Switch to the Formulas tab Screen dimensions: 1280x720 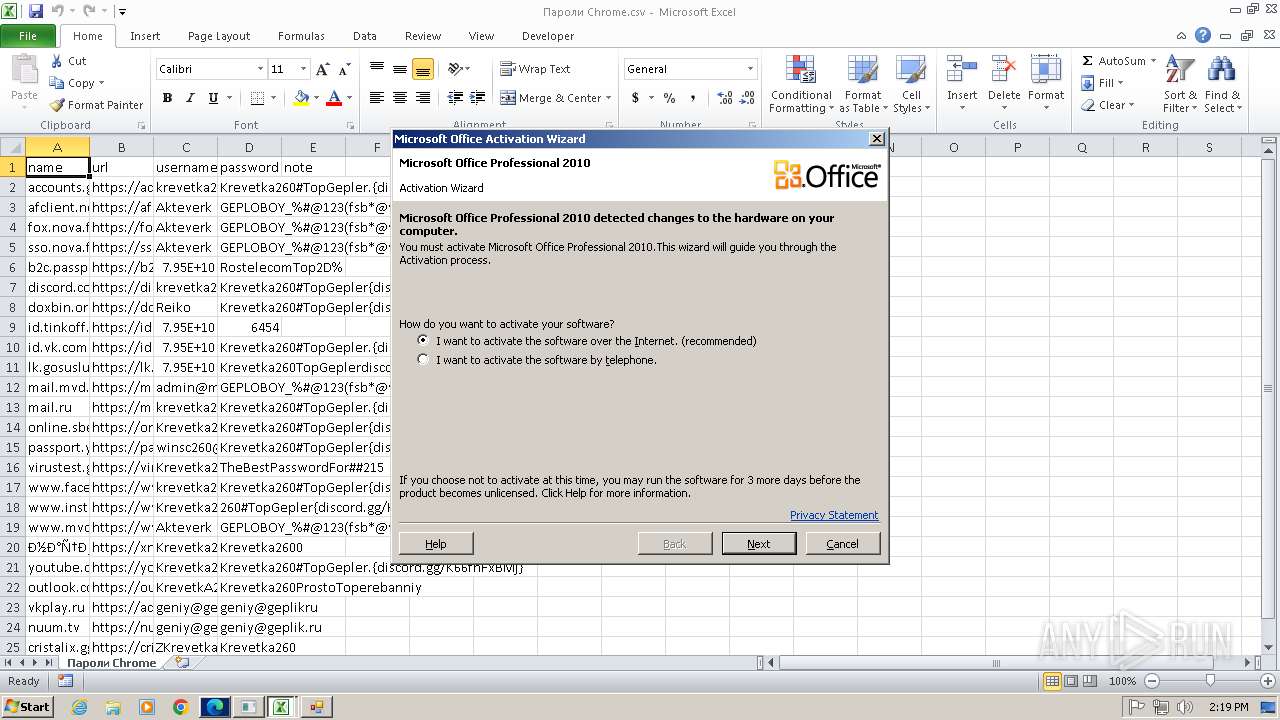(x=301, y=36)
